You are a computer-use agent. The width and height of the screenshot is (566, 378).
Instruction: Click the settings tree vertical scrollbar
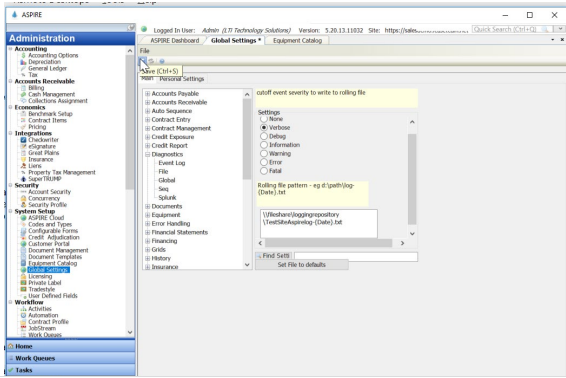[x=247, y=139]
